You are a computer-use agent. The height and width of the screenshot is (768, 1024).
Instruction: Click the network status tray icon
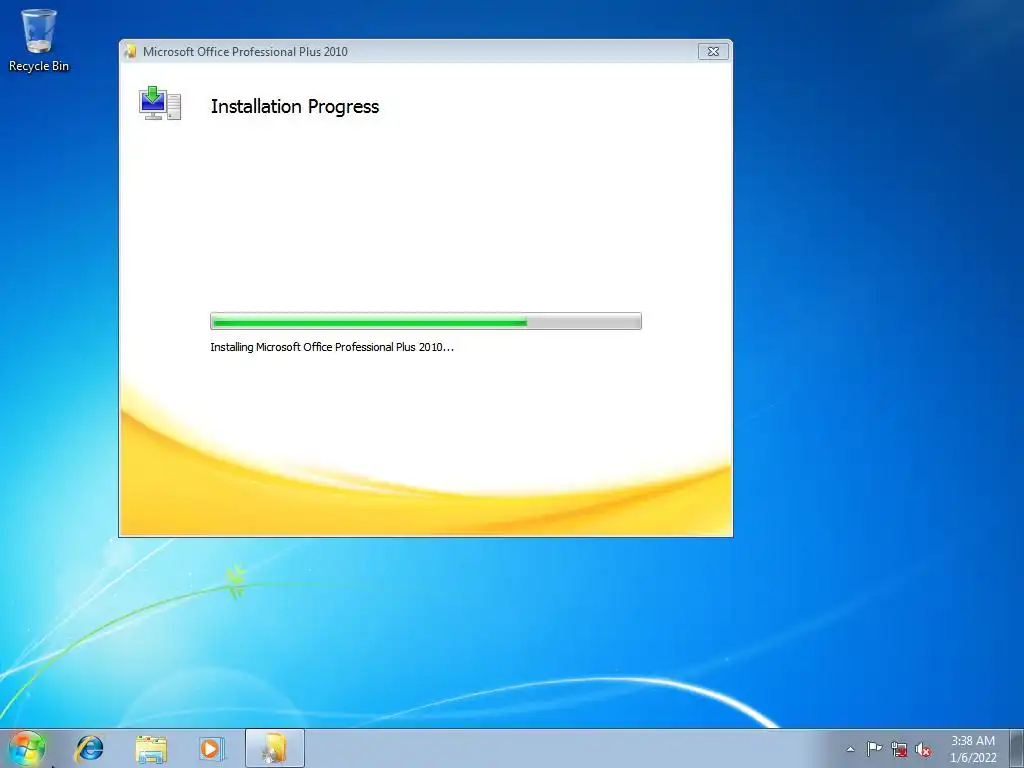(x=899, y=749)
